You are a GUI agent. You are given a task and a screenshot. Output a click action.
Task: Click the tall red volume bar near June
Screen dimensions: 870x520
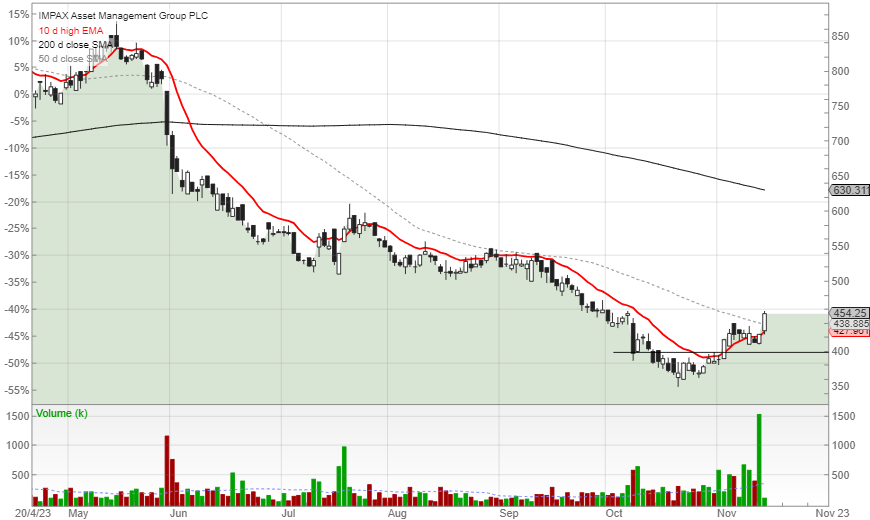(x=167, y=471)
